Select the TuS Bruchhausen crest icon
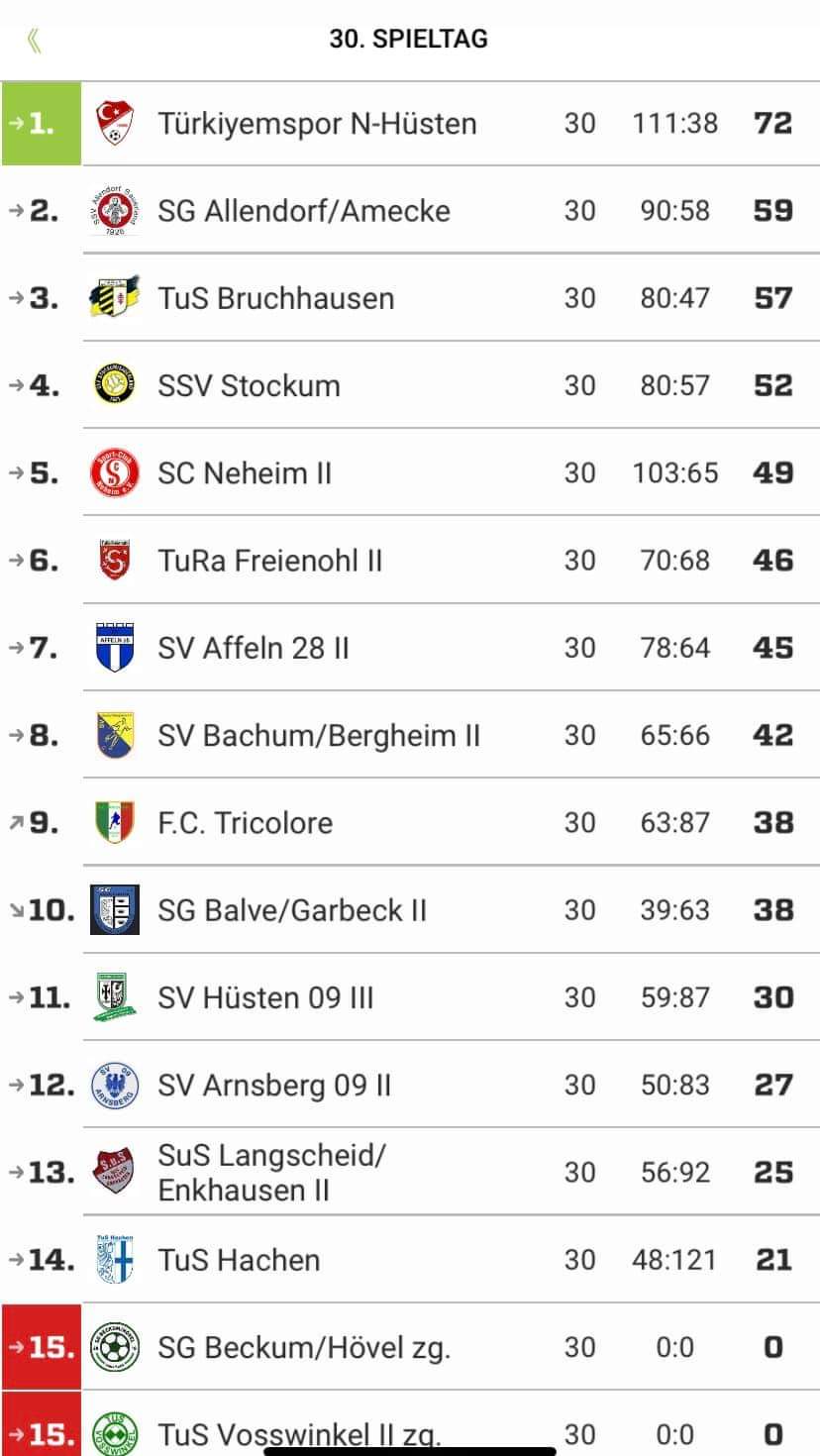This screenshot has height=1456, width=820. [114, 297]
